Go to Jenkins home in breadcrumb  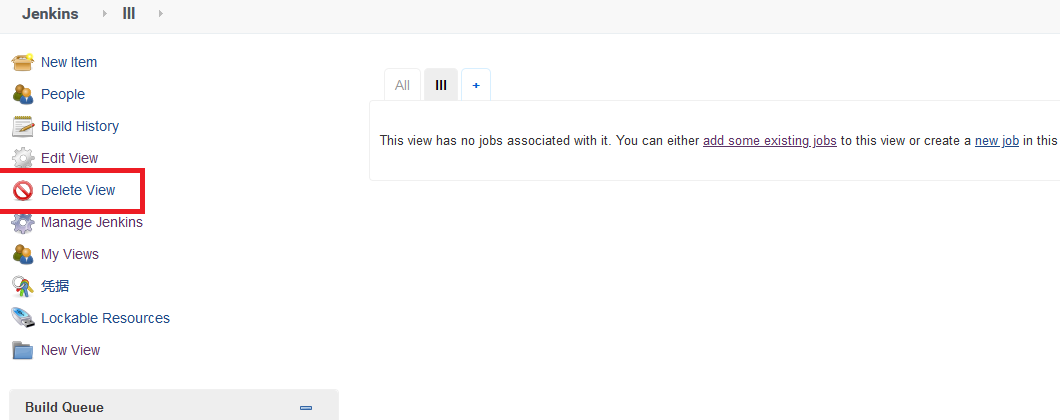pyautogui.click(x=50, y=14)
